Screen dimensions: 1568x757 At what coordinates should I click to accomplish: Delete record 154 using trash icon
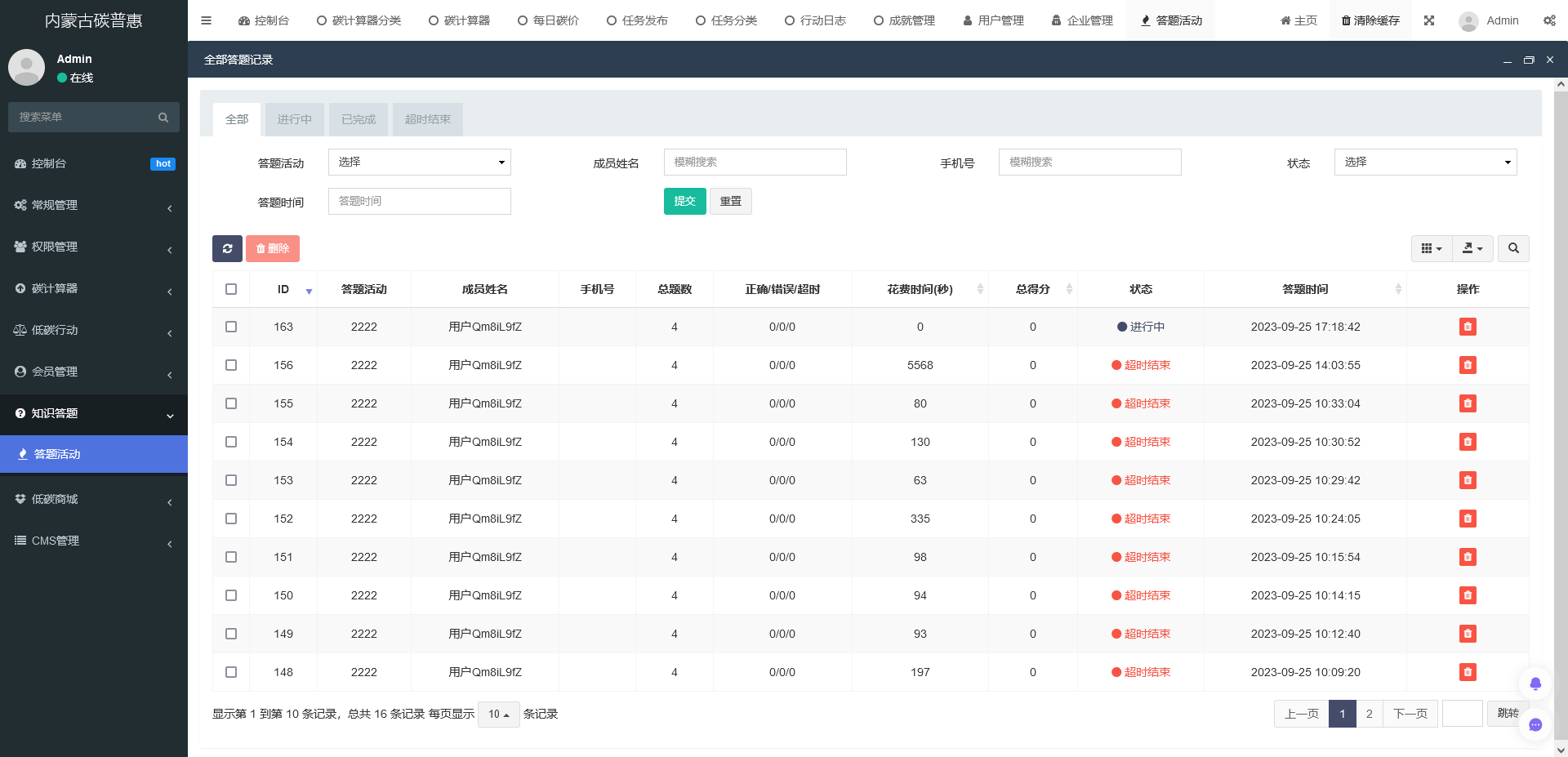pos(1468,442)
